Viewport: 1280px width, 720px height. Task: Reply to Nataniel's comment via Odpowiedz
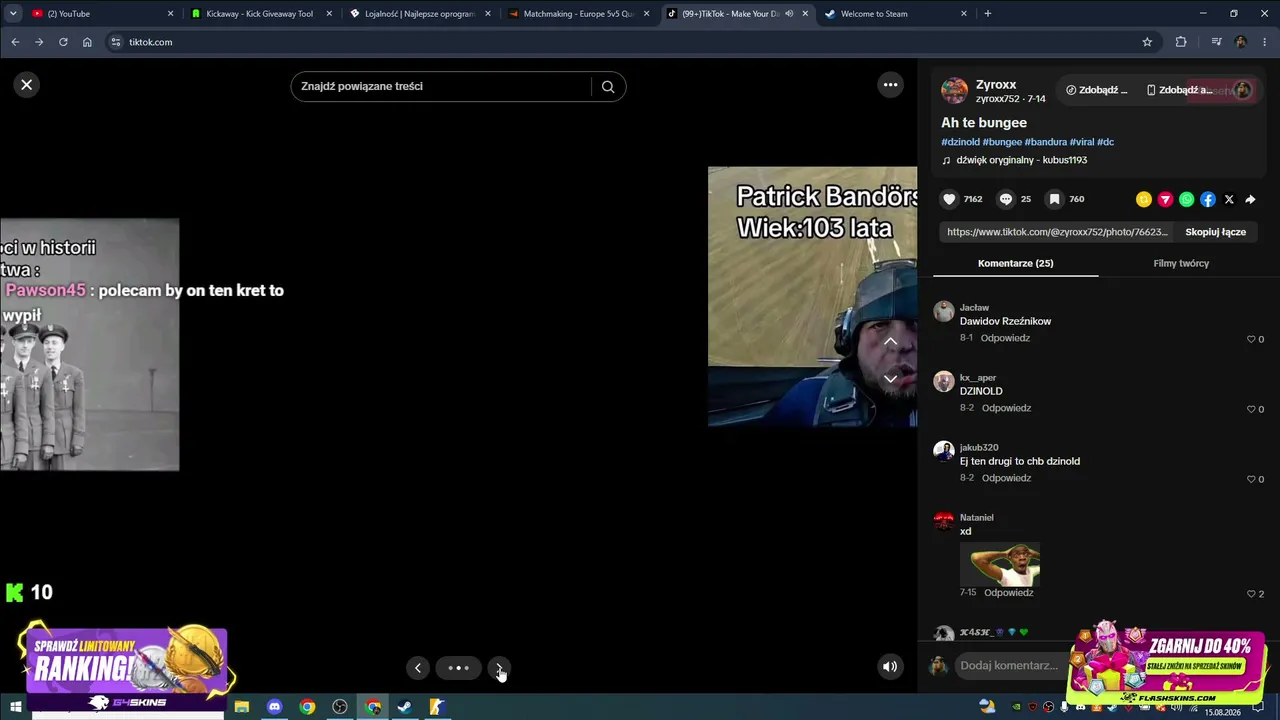click(x=1008, y=593)
